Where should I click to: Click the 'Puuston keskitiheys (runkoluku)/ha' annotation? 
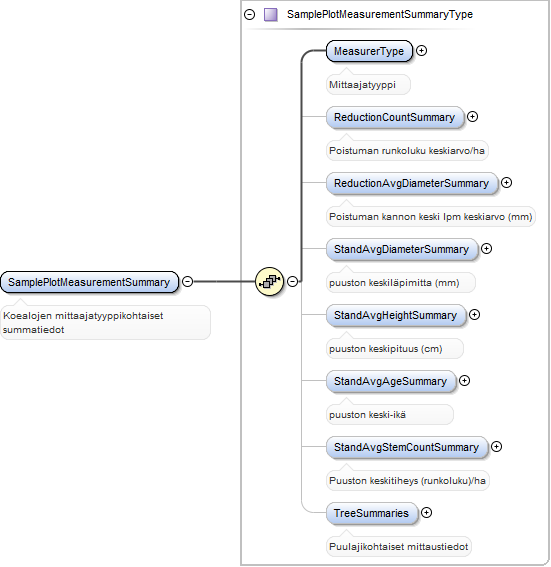point(408,481)
